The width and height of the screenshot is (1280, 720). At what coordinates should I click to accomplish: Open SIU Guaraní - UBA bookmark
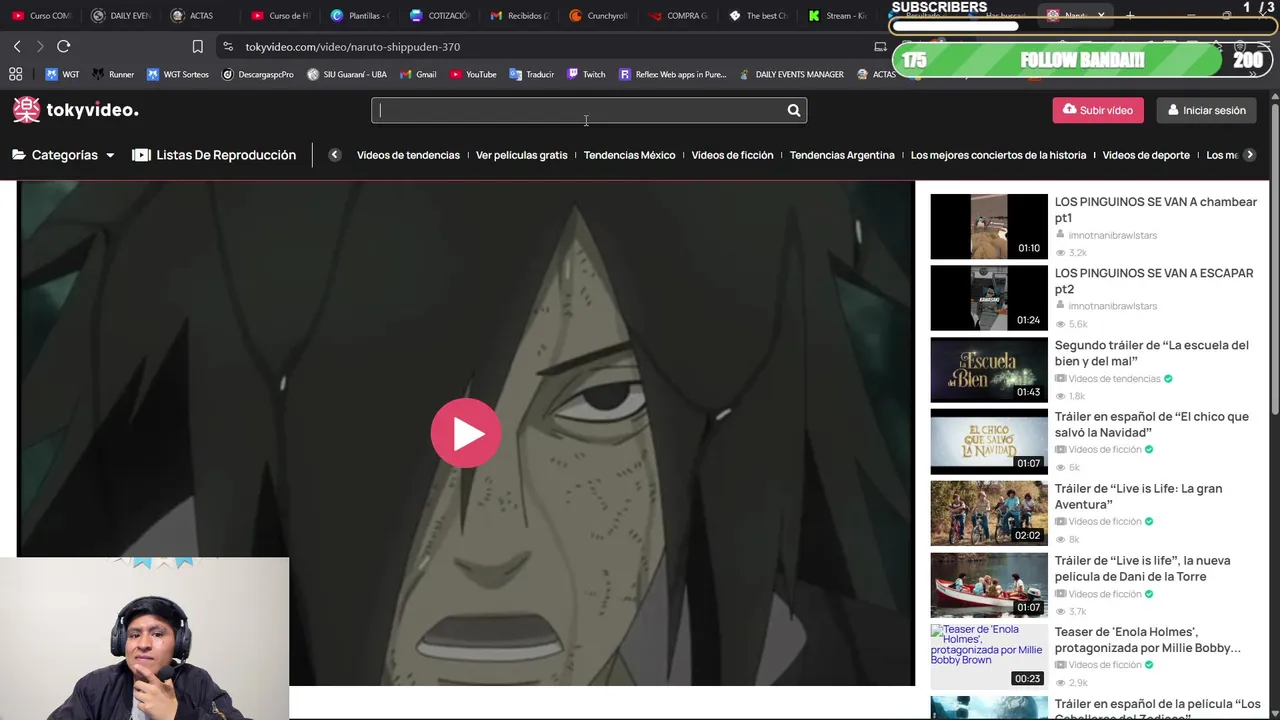(347, 74)
